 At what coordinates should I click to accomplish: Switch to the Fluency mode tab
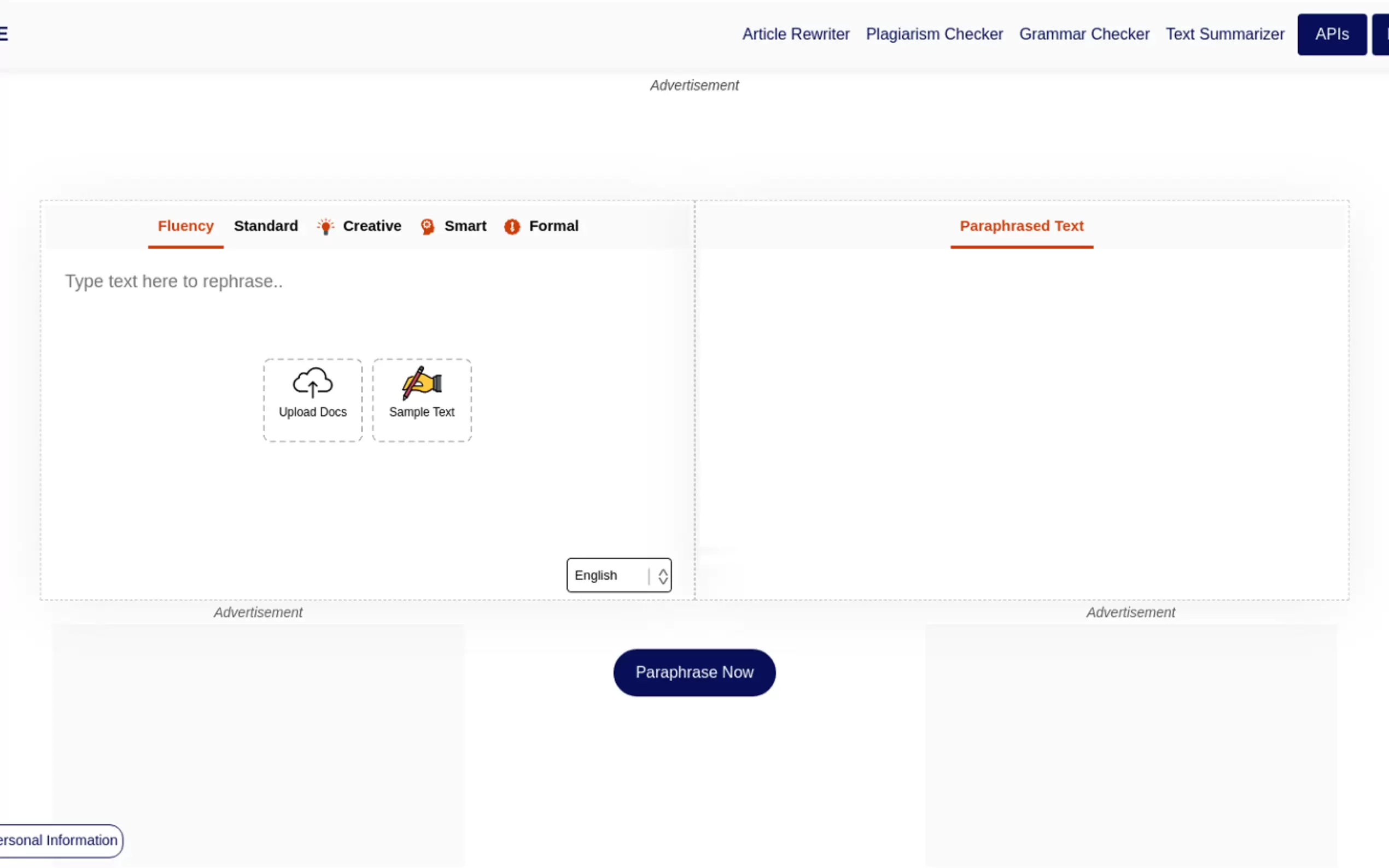click(x=185, y=226)
